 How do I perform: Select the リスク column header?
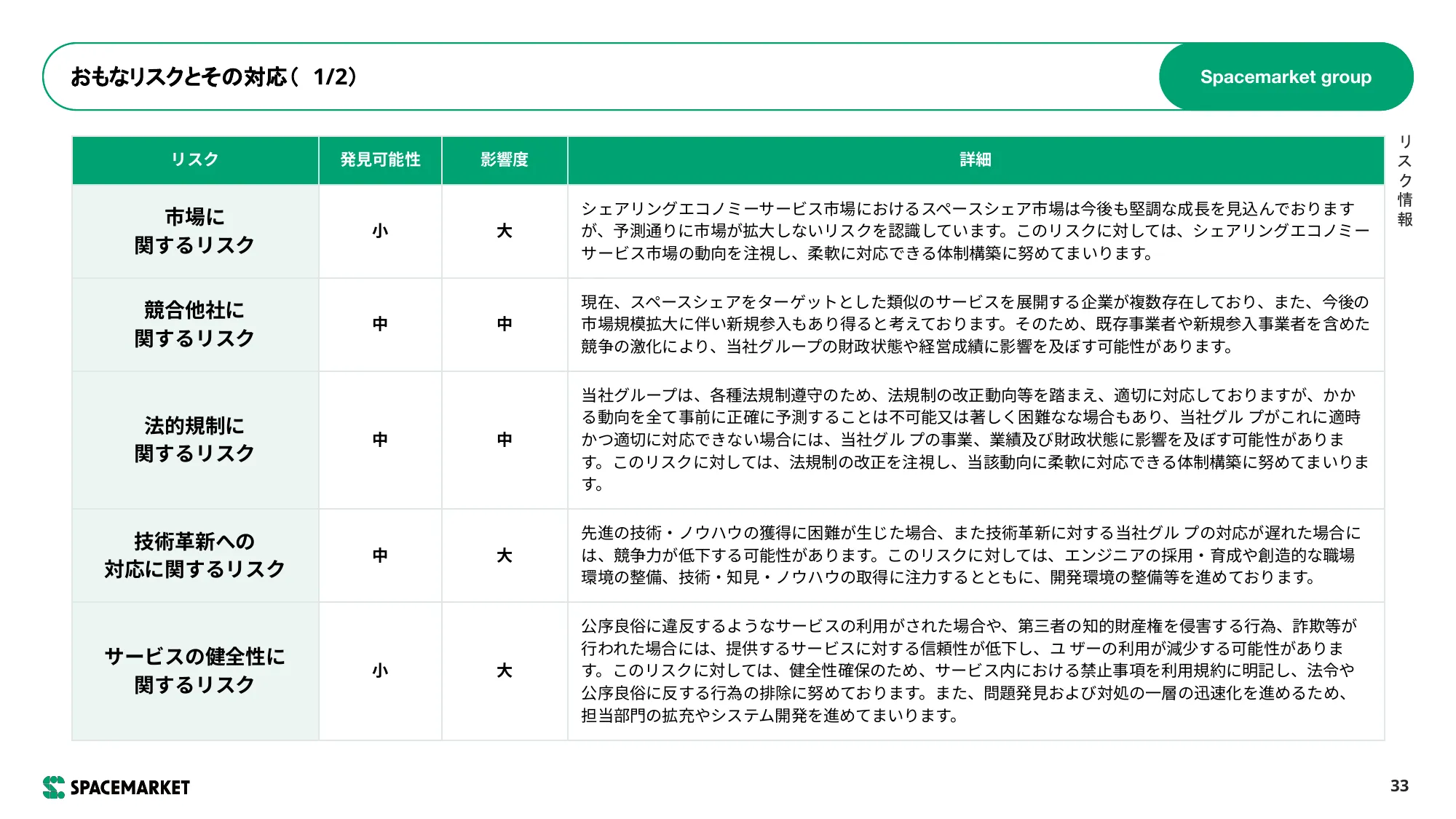point(195,159)
